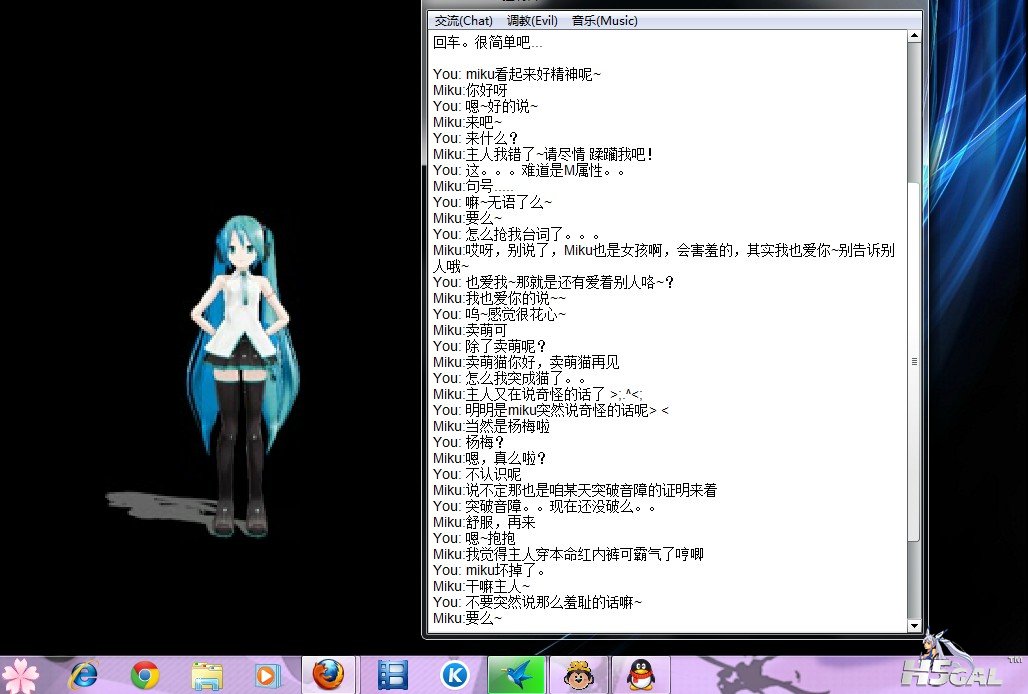Image resolution: width=1028 pixels, height=694 pixels.
Task: Open the blue K music player icon
Action: (454, 675)
